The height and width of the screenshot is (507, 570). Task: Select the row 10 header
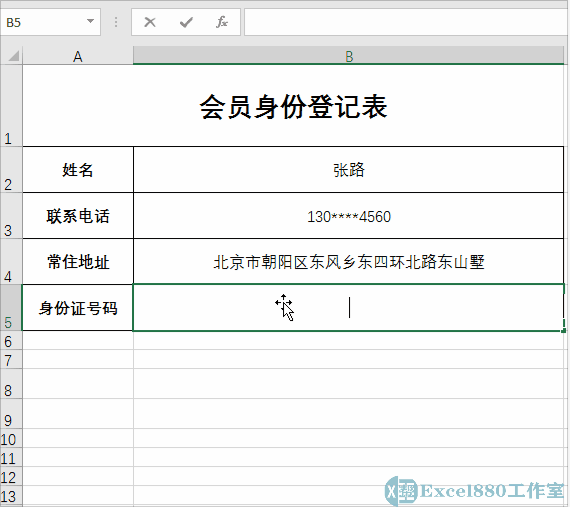click(11, 439)
